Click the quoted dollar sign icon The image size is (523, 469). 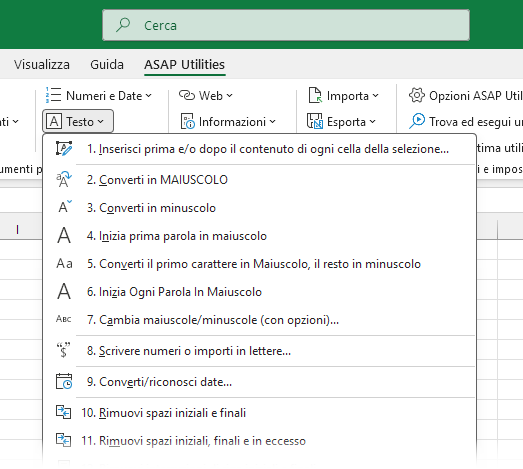click(63, 350)
